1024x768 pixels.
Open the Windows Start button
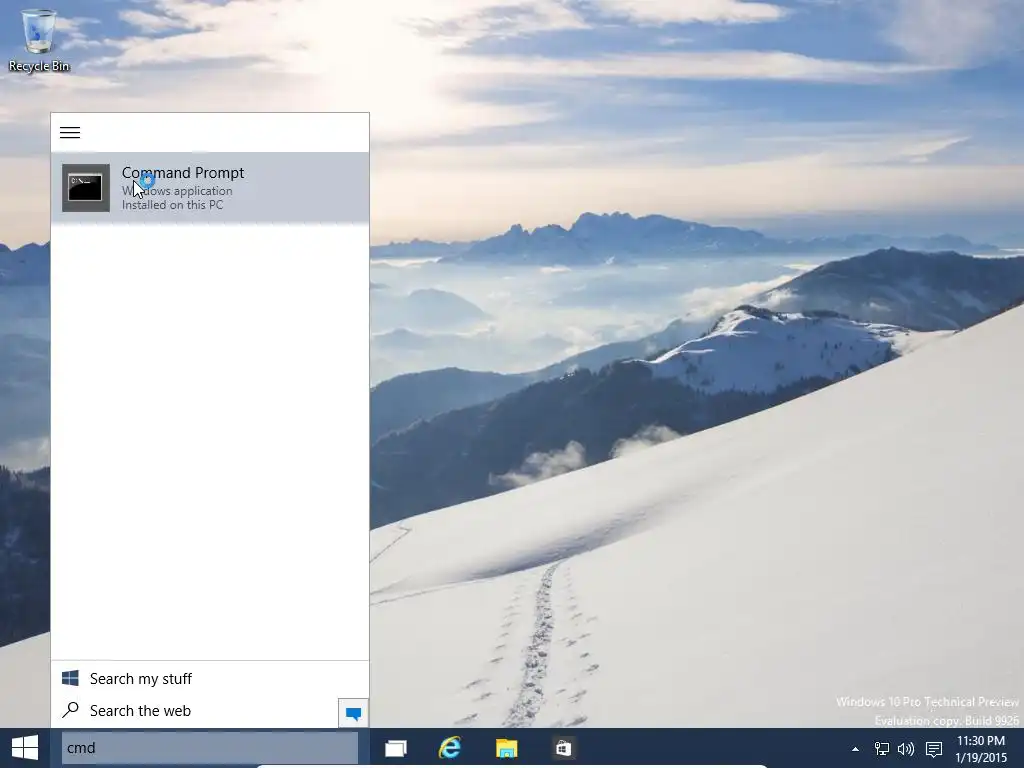click(x=25, y=748)
